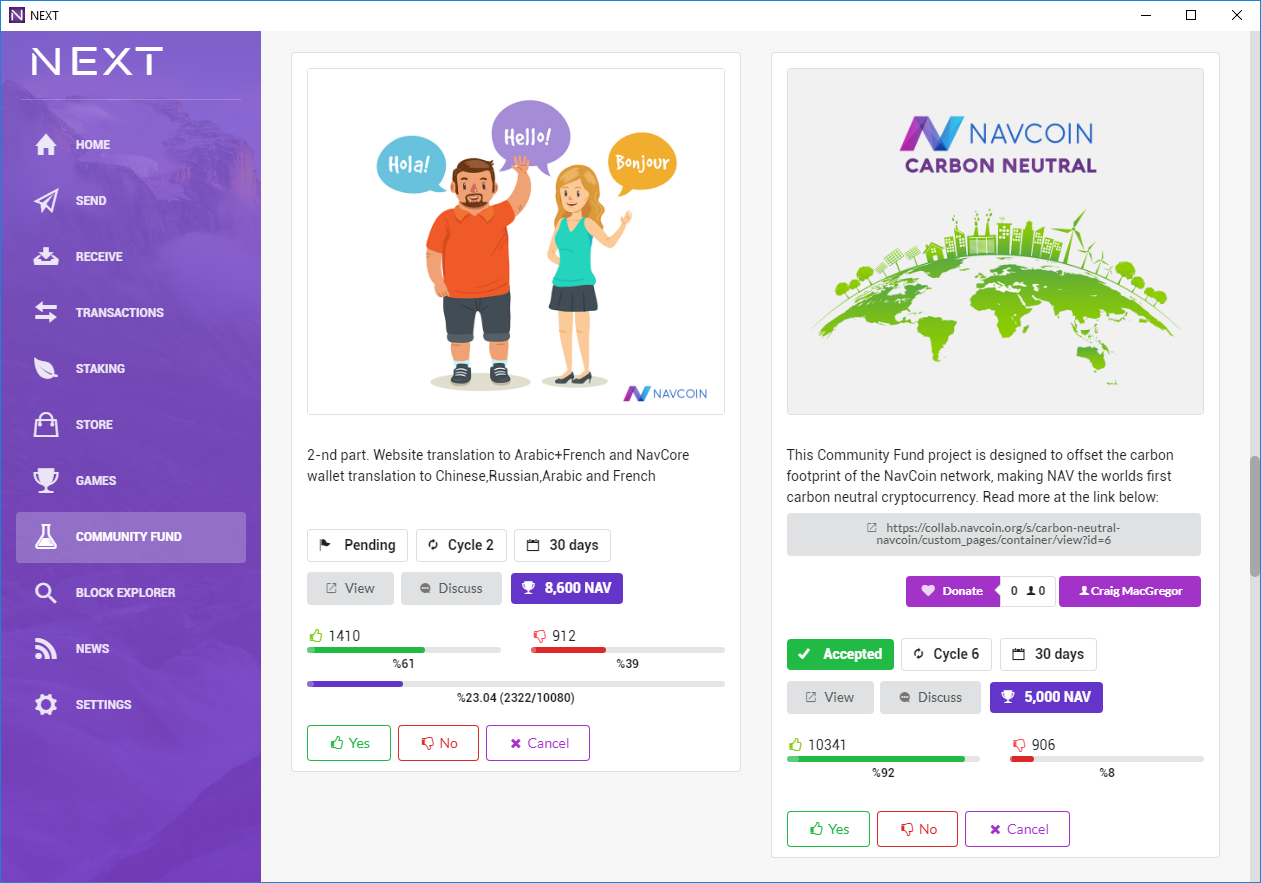Click thumbs-down icon beside 912 votes
1261x883 pixels.
[x=540, y=635]
